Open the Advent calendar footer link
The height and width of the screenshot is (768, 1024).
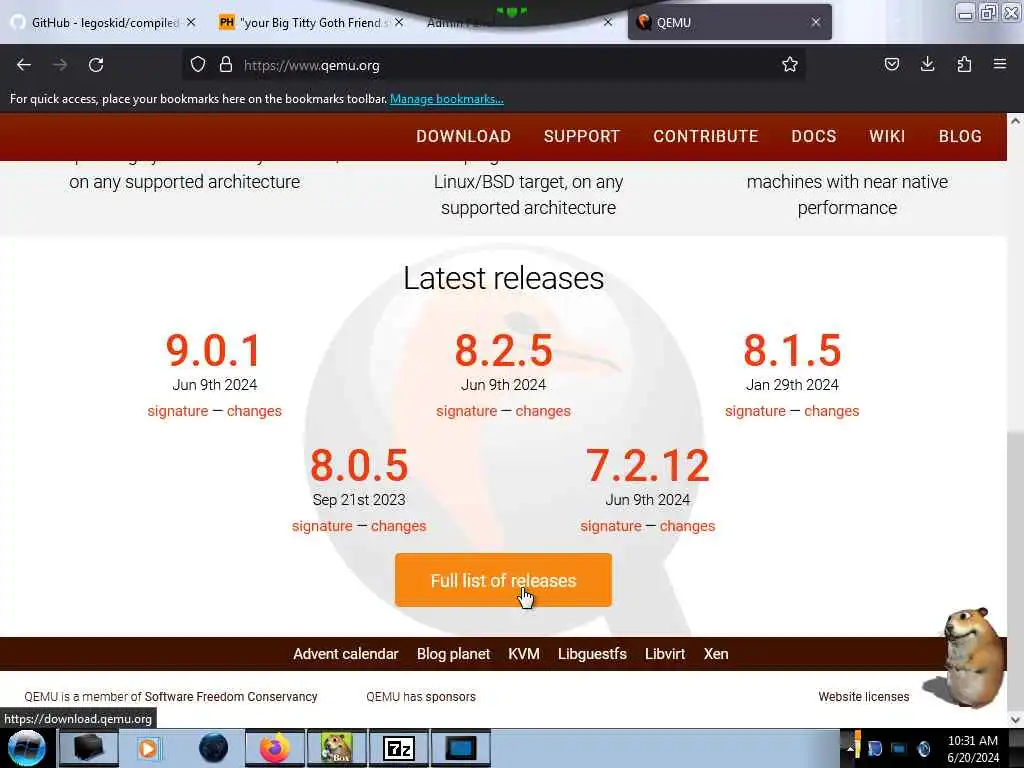[345, 654]
